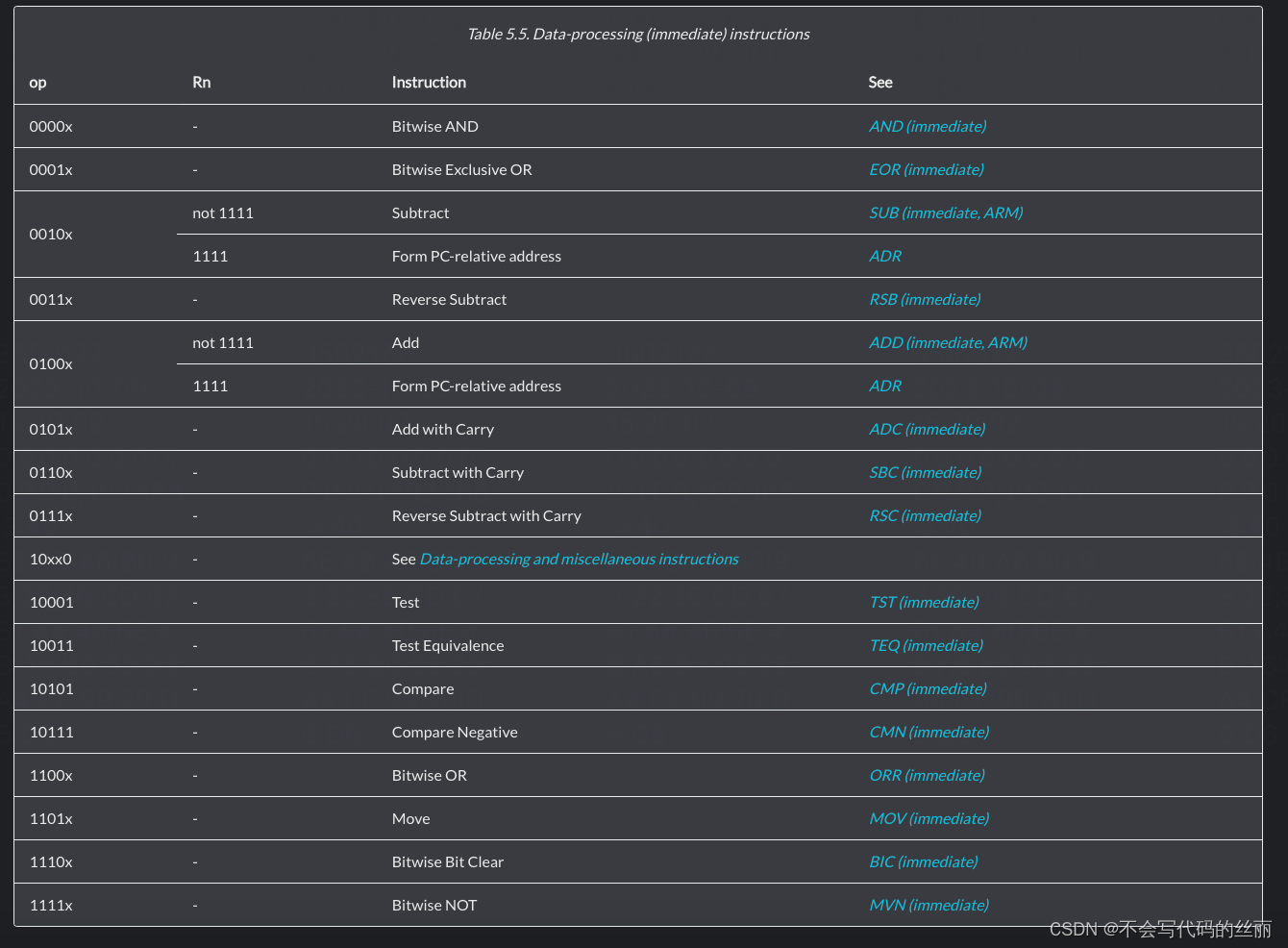Screen dimensions: 1288x948
Task: Click the 'op' column header
Action: click(x=37, y=83)
